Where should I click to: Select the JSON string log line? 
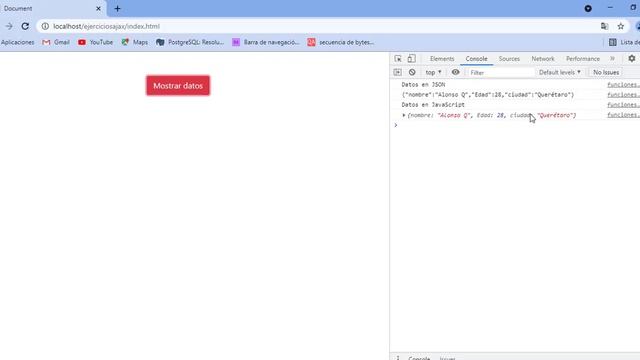point(488,95)
